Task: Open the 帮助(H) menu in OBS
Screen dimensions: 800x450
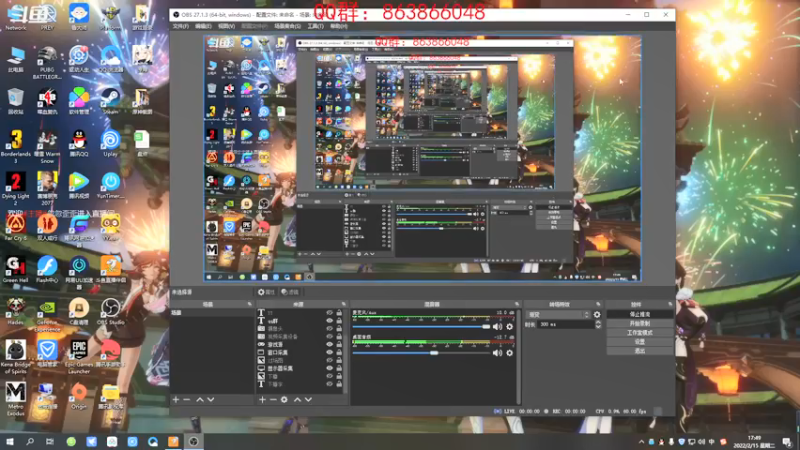Action: [338, 26]
